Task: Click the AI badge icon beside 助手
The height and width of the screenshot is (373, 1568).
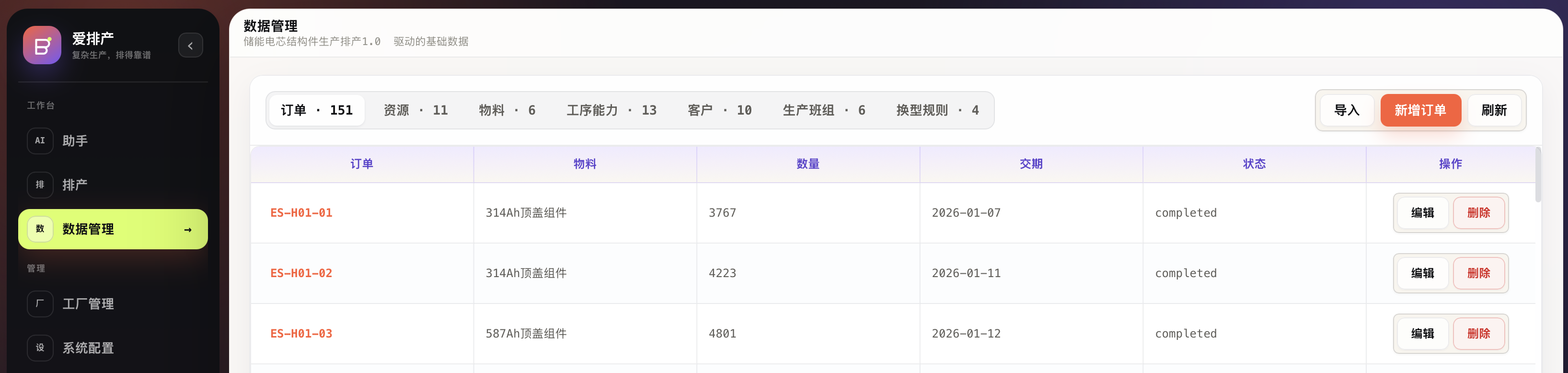Action: [40, 140]
